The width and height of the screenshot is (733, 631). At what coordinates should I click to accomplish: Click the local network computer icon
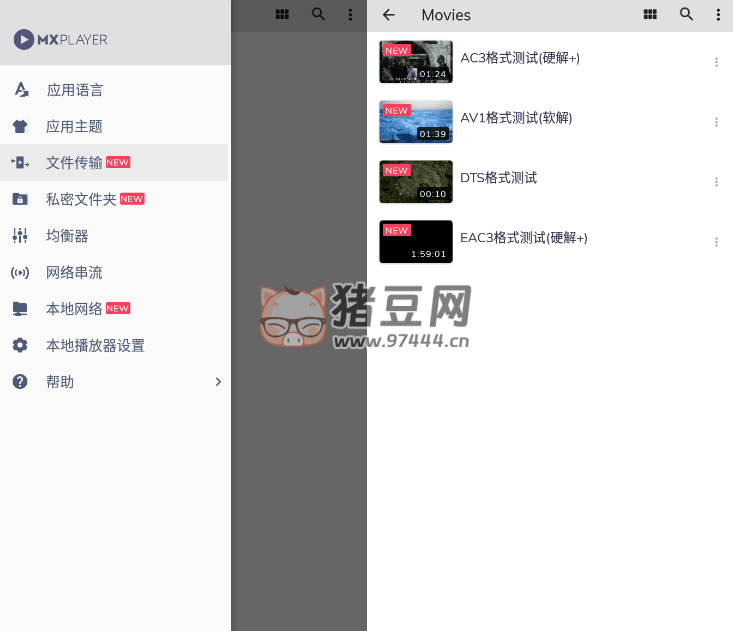20,309
